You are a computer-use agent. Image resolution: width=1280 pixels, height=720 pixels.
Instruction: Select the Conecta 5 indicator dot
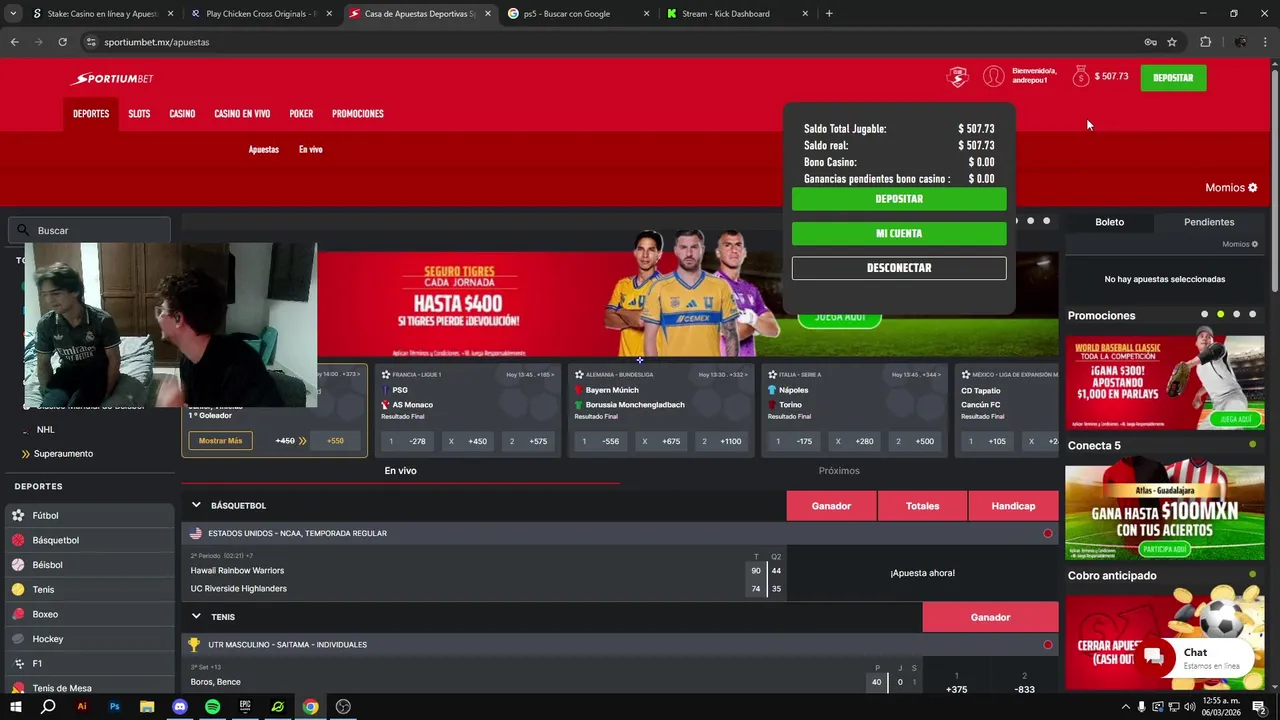1252,445
